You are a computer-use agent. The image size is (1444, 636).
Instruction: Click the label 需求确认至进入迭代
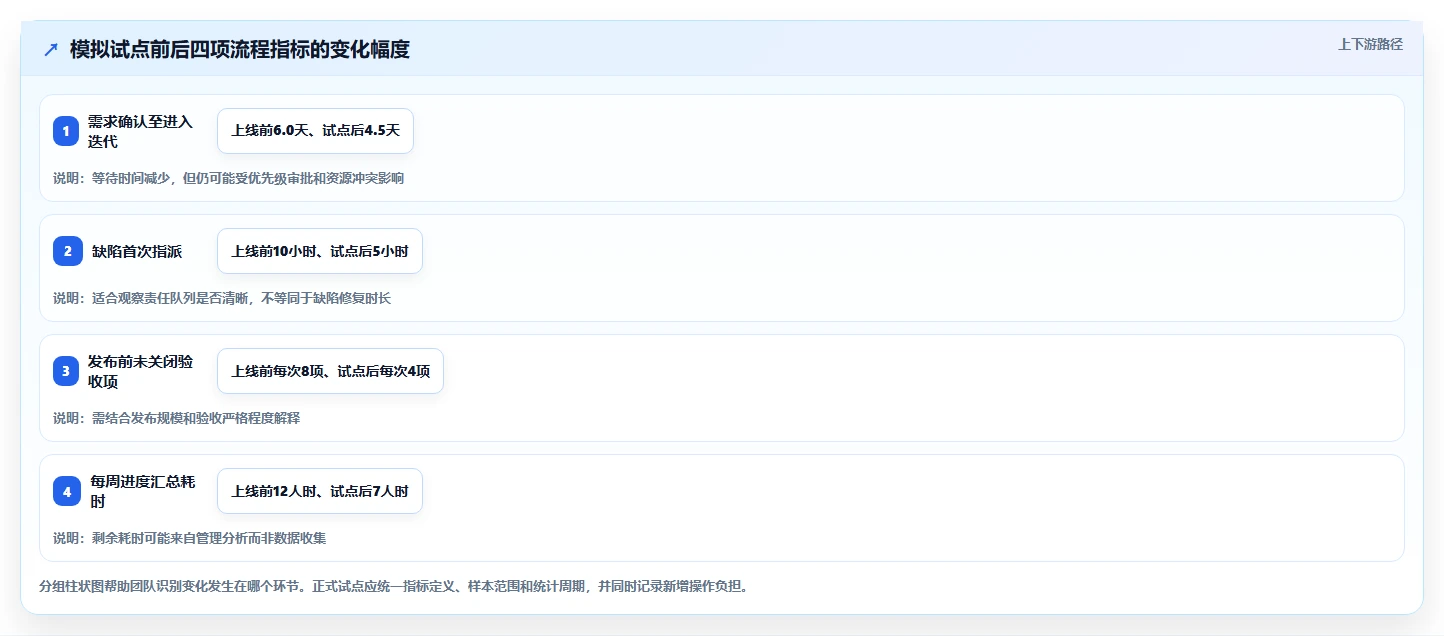point(140,131)
